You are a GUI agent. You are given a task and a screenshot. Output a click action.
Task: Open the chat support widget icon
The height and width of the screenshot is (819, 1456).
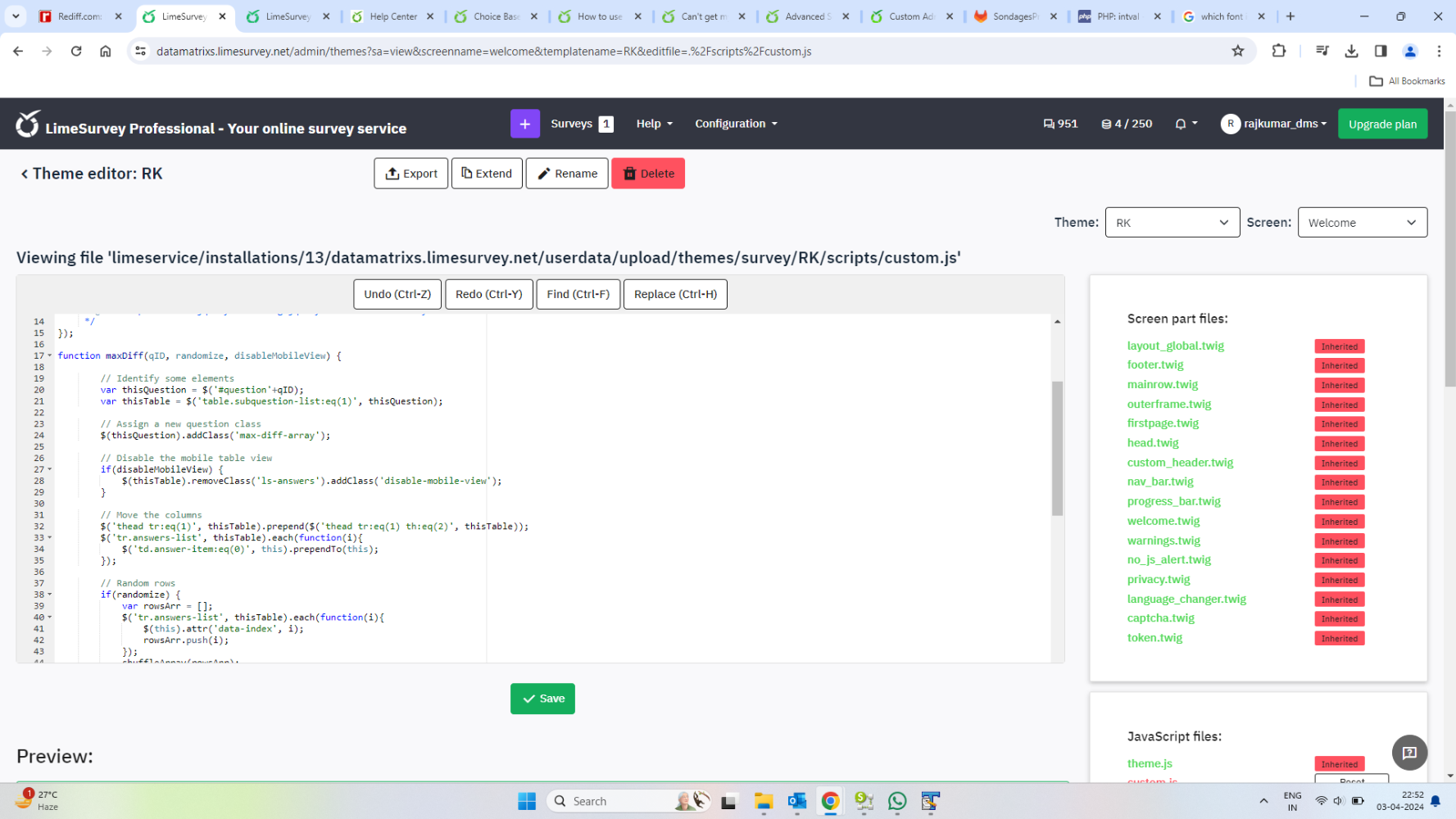(1409, 752)
